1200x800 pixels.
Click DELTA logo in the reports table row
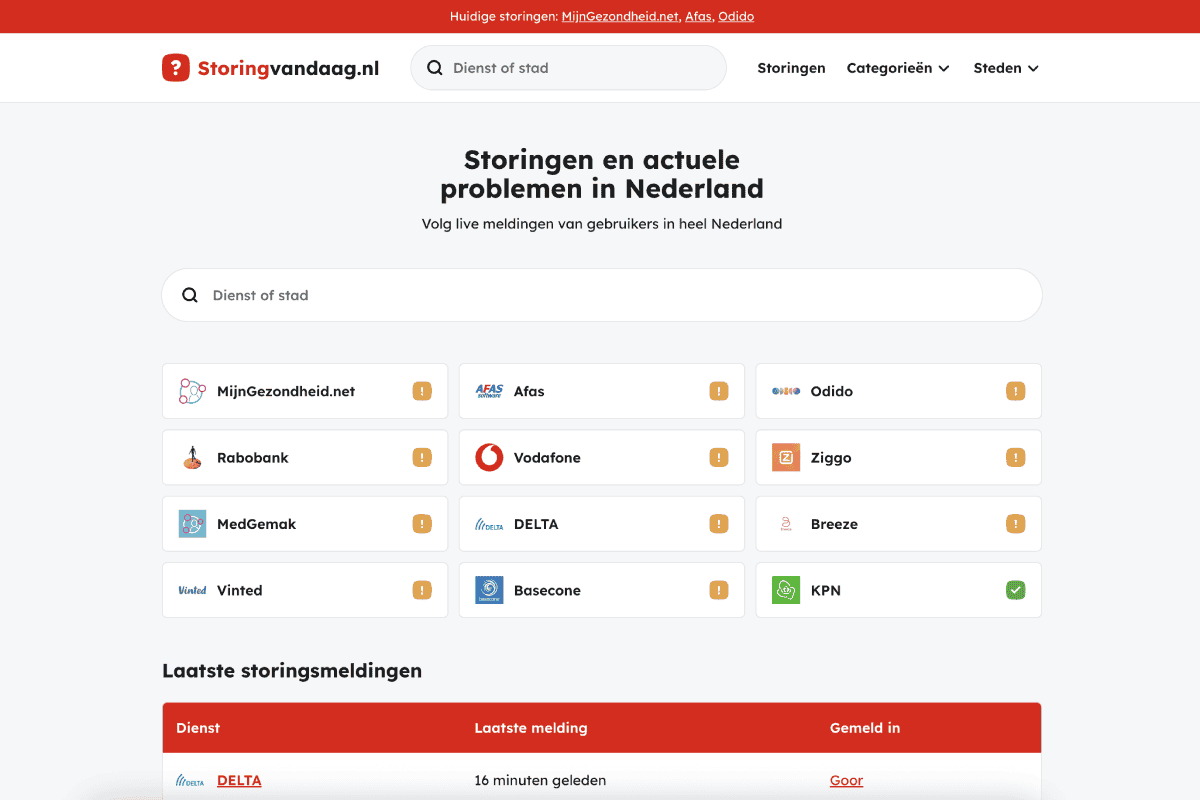(x=190, y=781)
